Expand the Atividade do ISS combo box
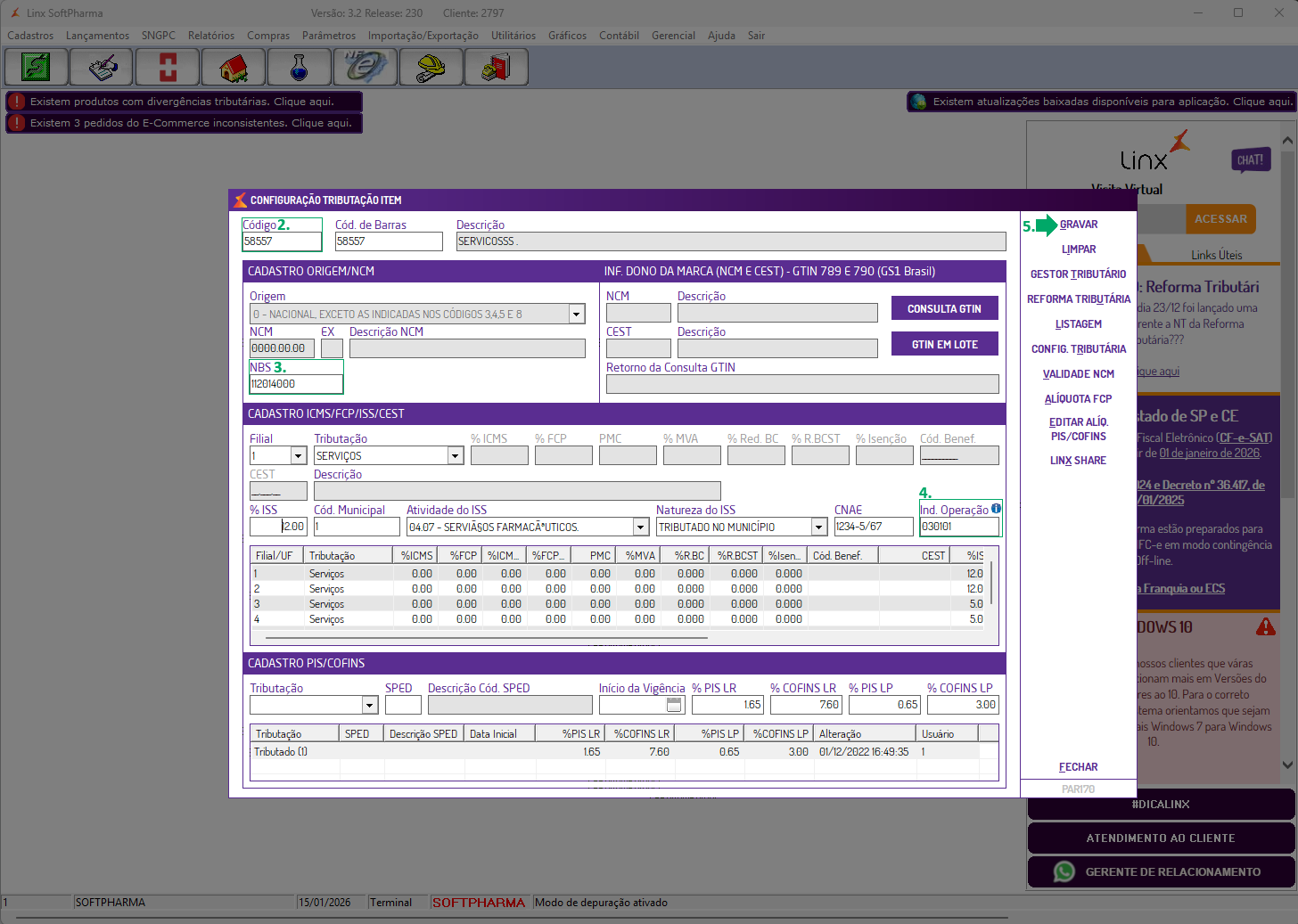 [x=640, y=527]
